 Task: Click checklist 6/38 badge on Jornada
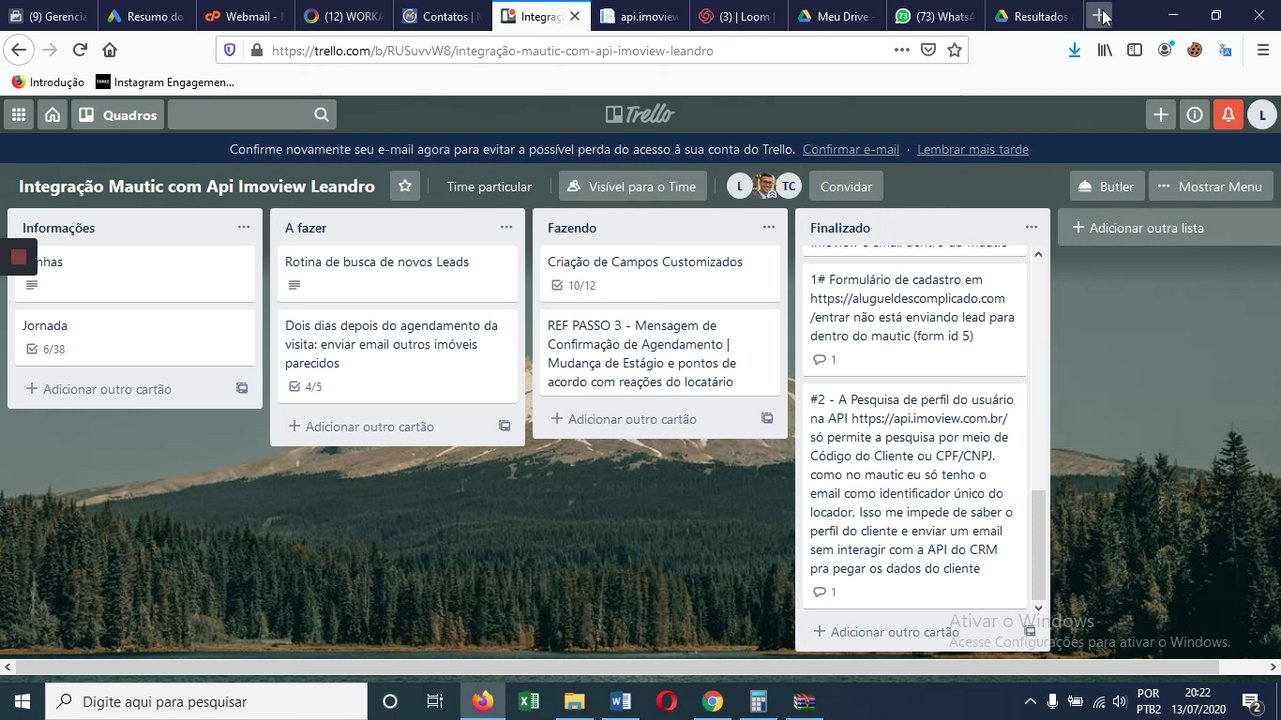pos(46,350)
